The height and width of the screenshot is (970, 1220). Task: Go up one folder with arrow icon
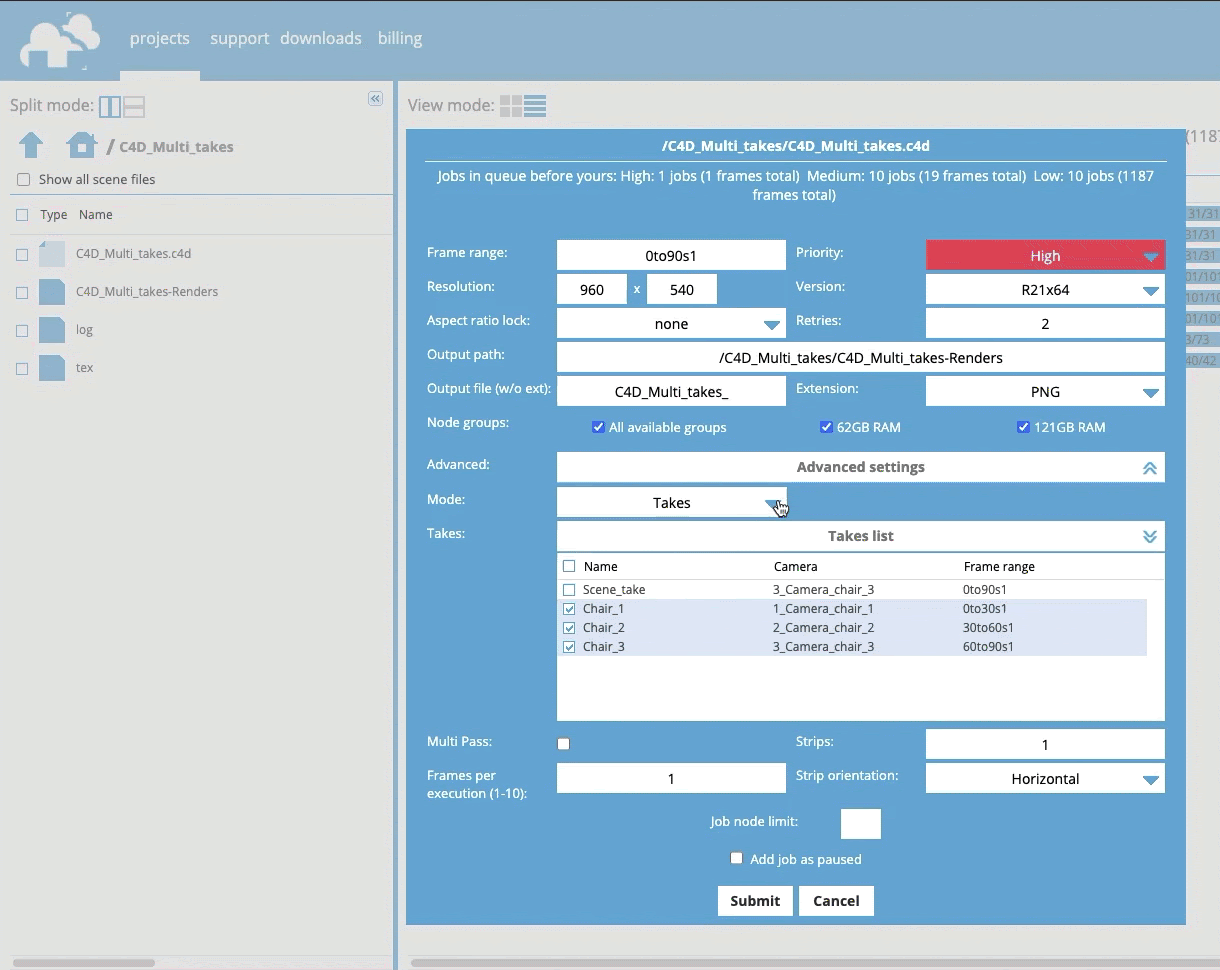pos(31,145)
